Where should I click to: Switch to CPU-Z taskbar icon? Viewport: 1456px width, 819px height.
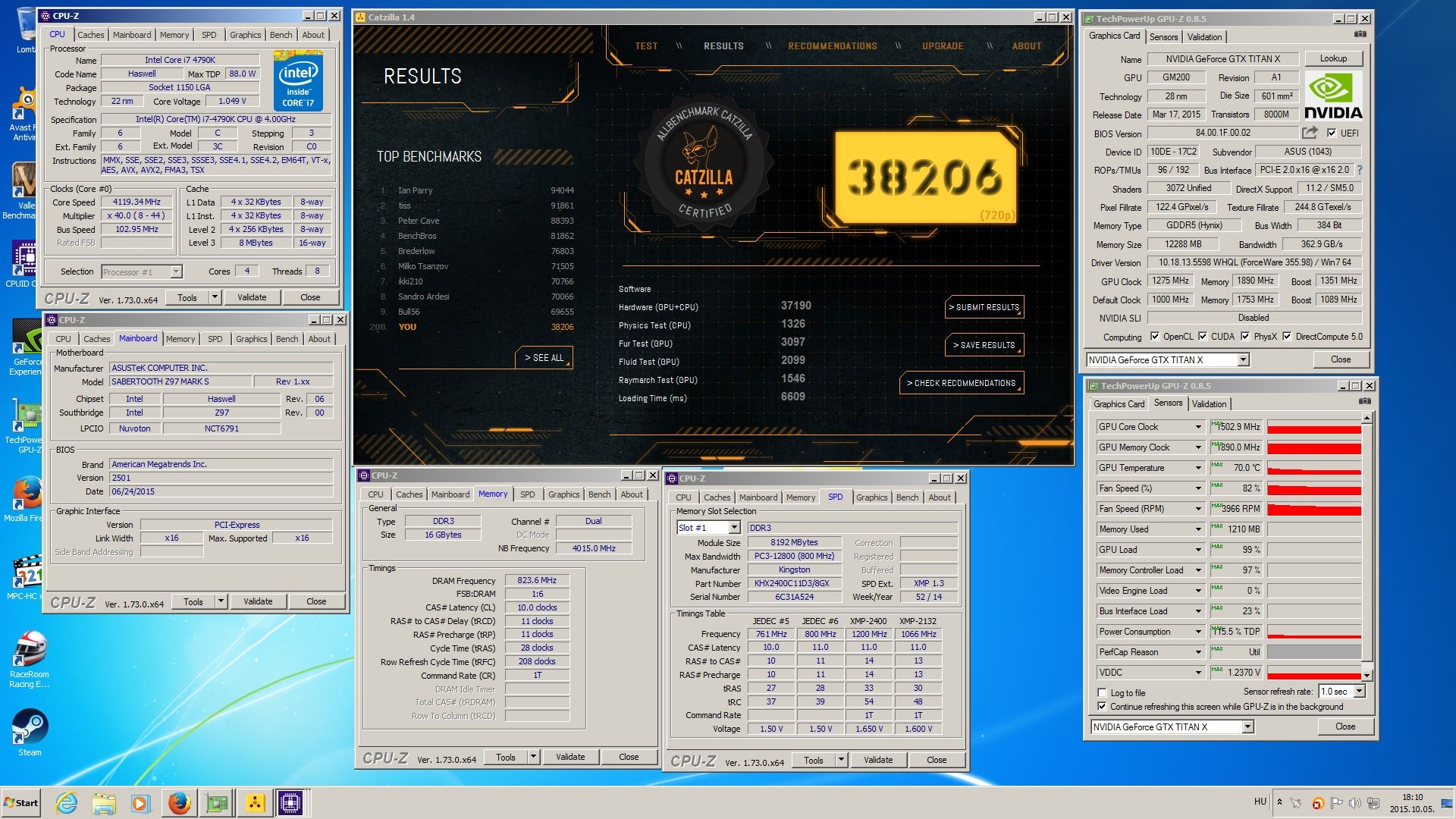tap(290, 802)
